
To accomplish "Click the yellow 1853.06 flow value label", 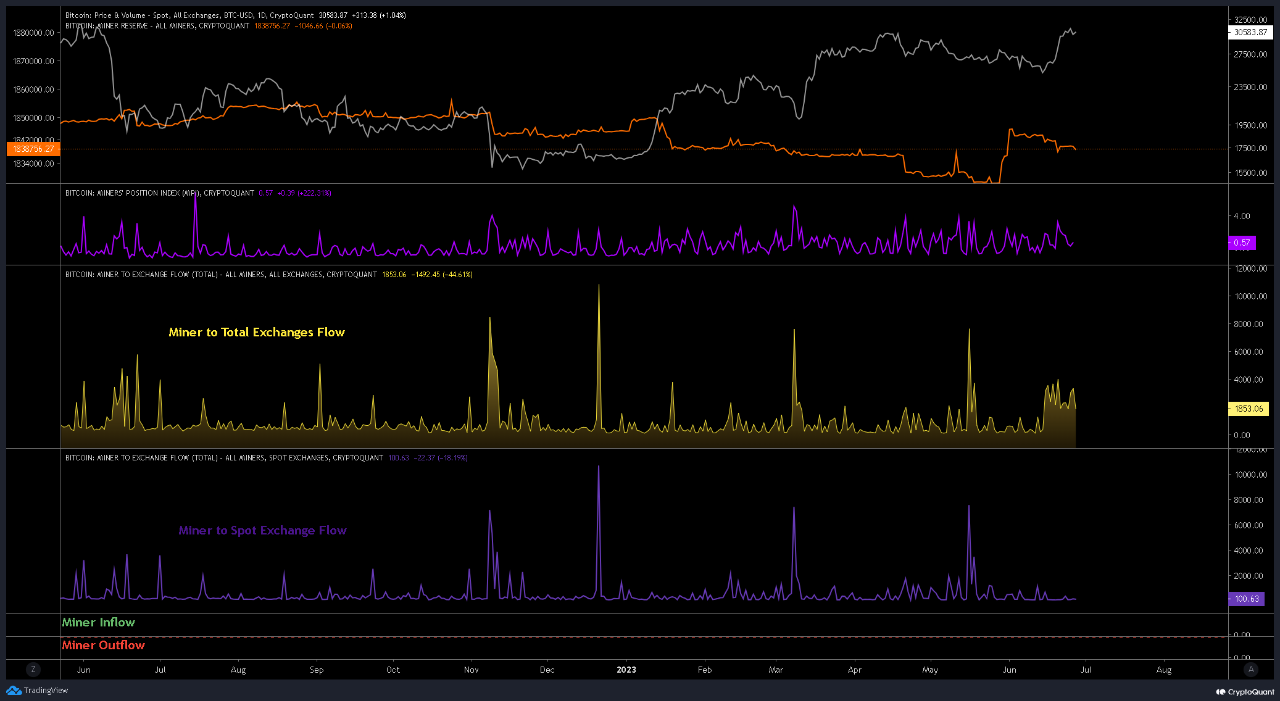I will point(1251,408).
